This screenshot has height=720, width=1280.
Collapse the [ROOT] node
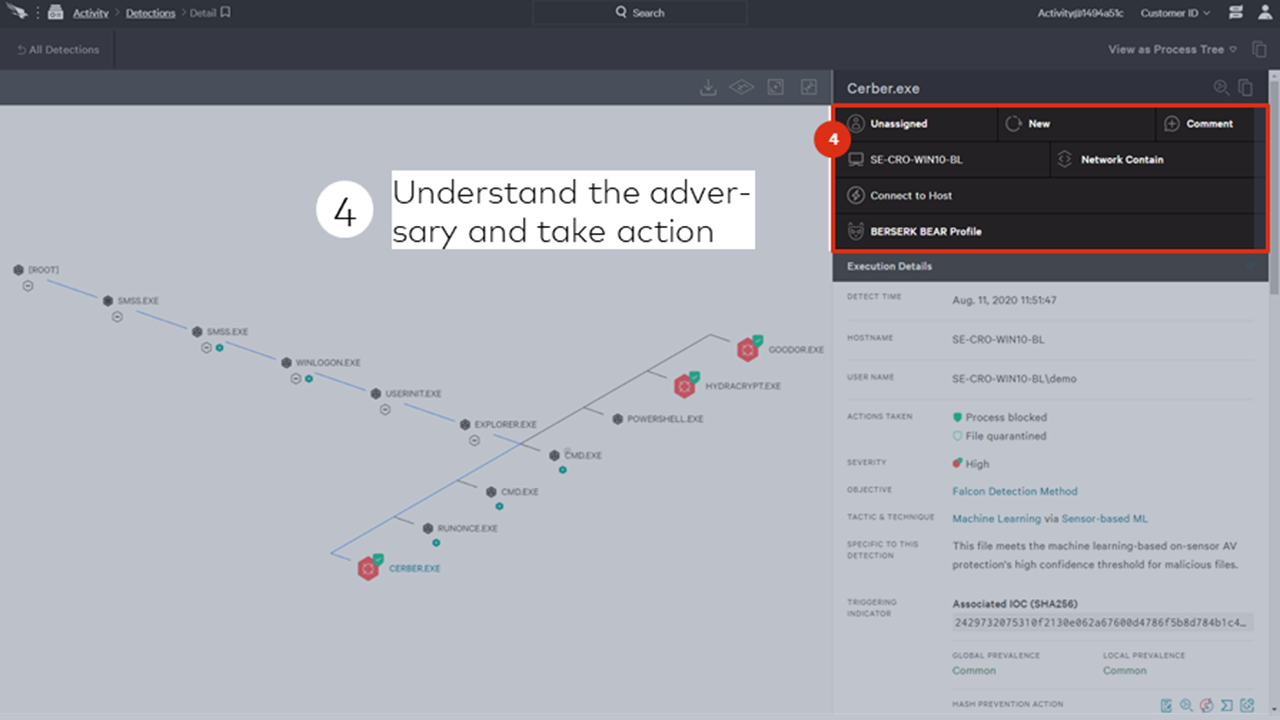[28, 286]
